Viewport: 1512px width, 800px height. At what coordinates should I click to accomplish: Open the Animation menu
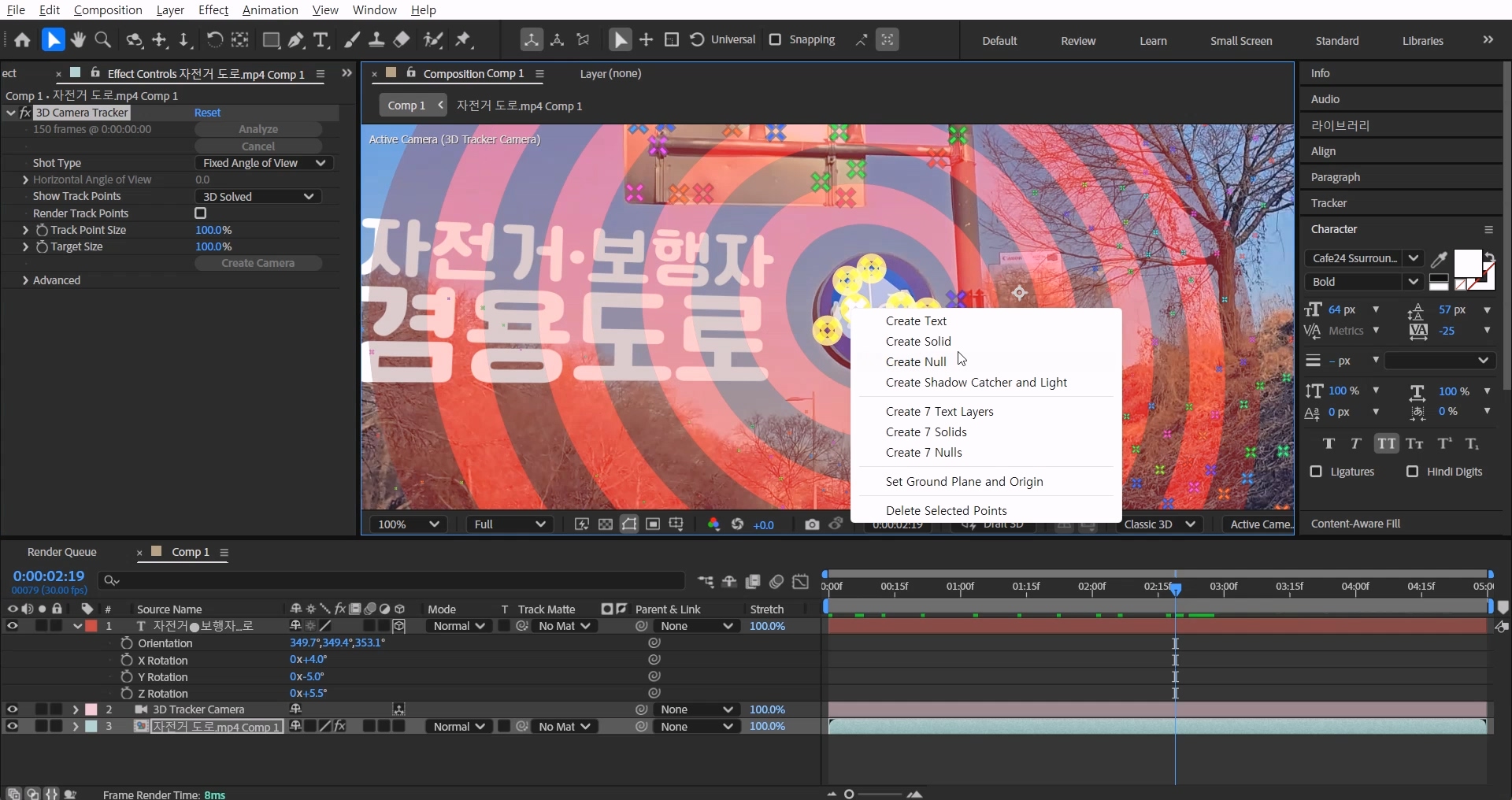(270, 10)
